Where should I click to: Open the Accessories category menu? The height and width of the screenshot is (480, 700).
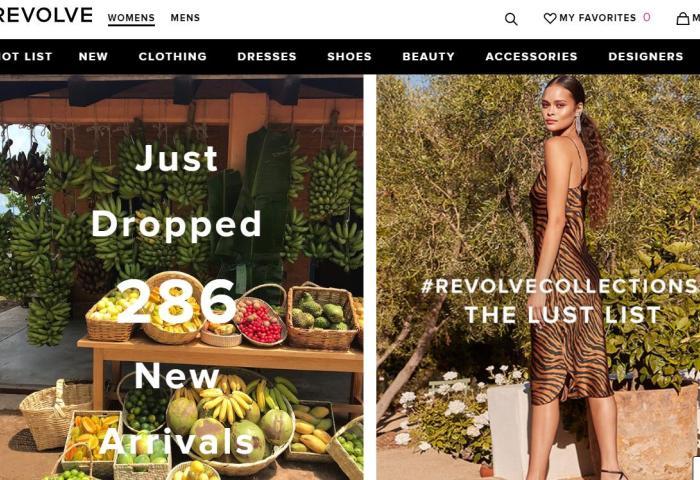531,56
